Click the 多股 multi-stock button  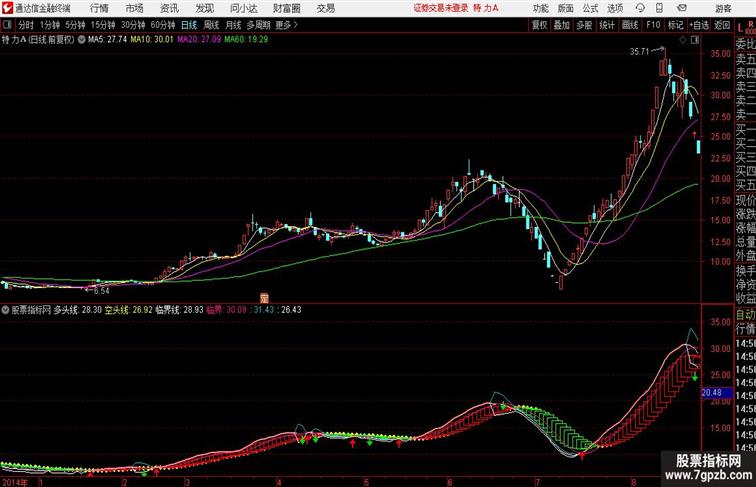click(584, 25)
